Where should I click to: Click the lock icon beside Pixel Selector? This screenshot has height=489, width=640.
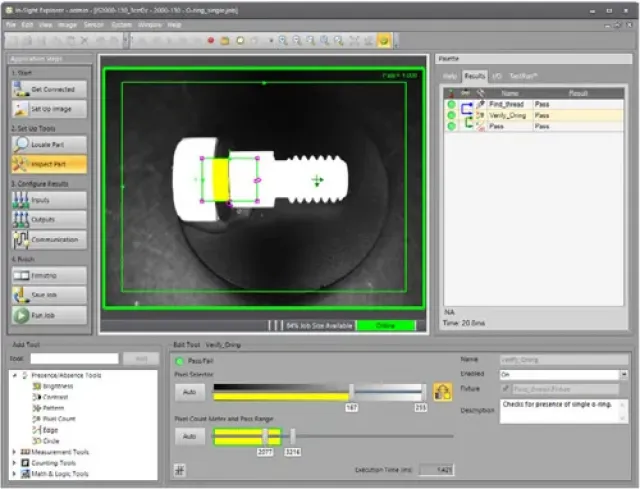click(x=442, y=391)
